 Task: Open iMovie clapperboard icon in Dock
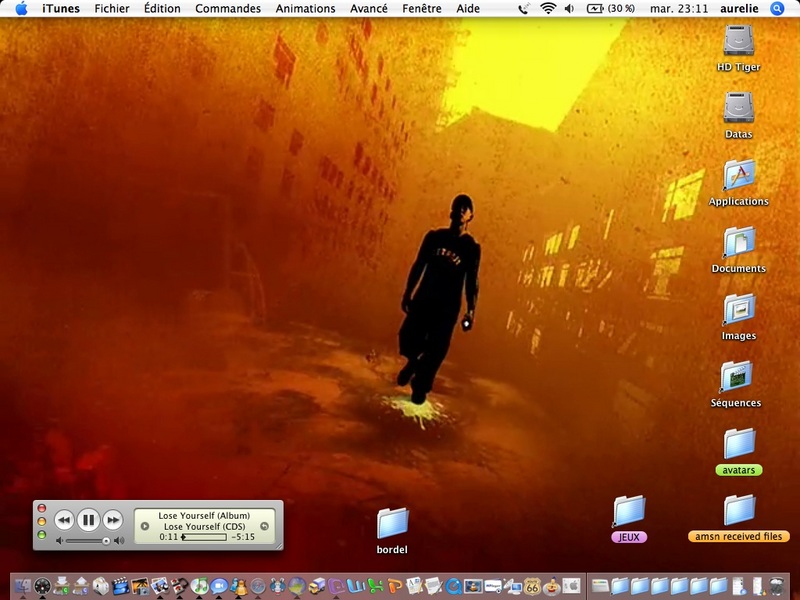[x=120, y=586]
